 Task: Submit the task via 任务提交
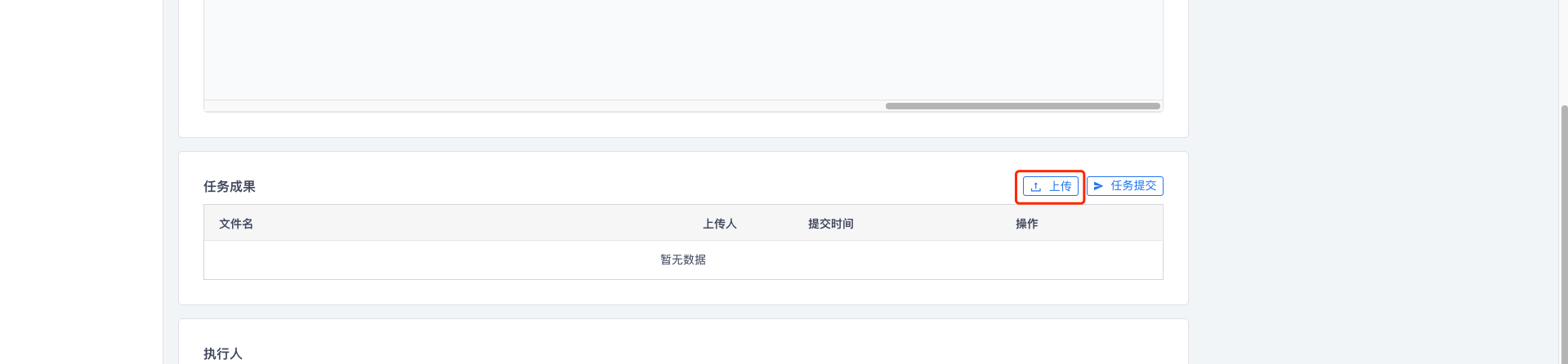1124,186
